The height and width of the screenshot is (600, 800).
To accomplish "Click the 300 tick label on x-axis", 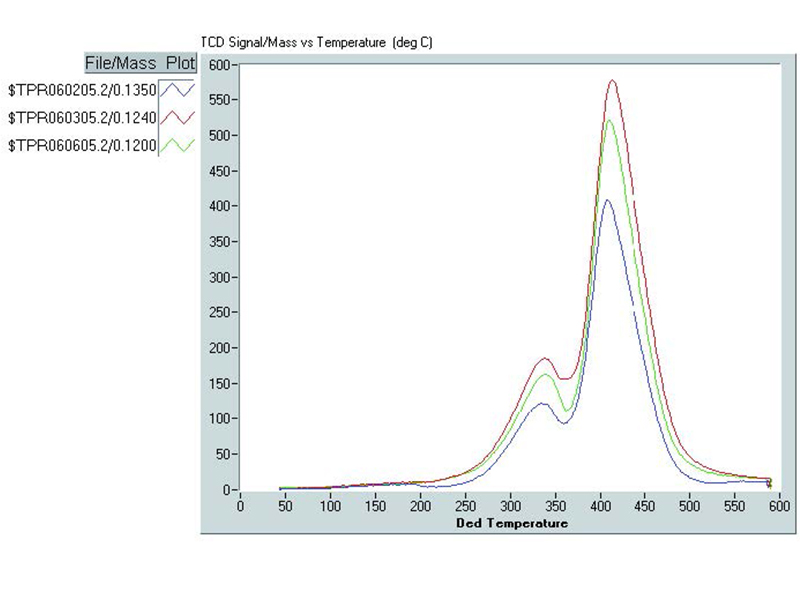I will click(510, 506).
